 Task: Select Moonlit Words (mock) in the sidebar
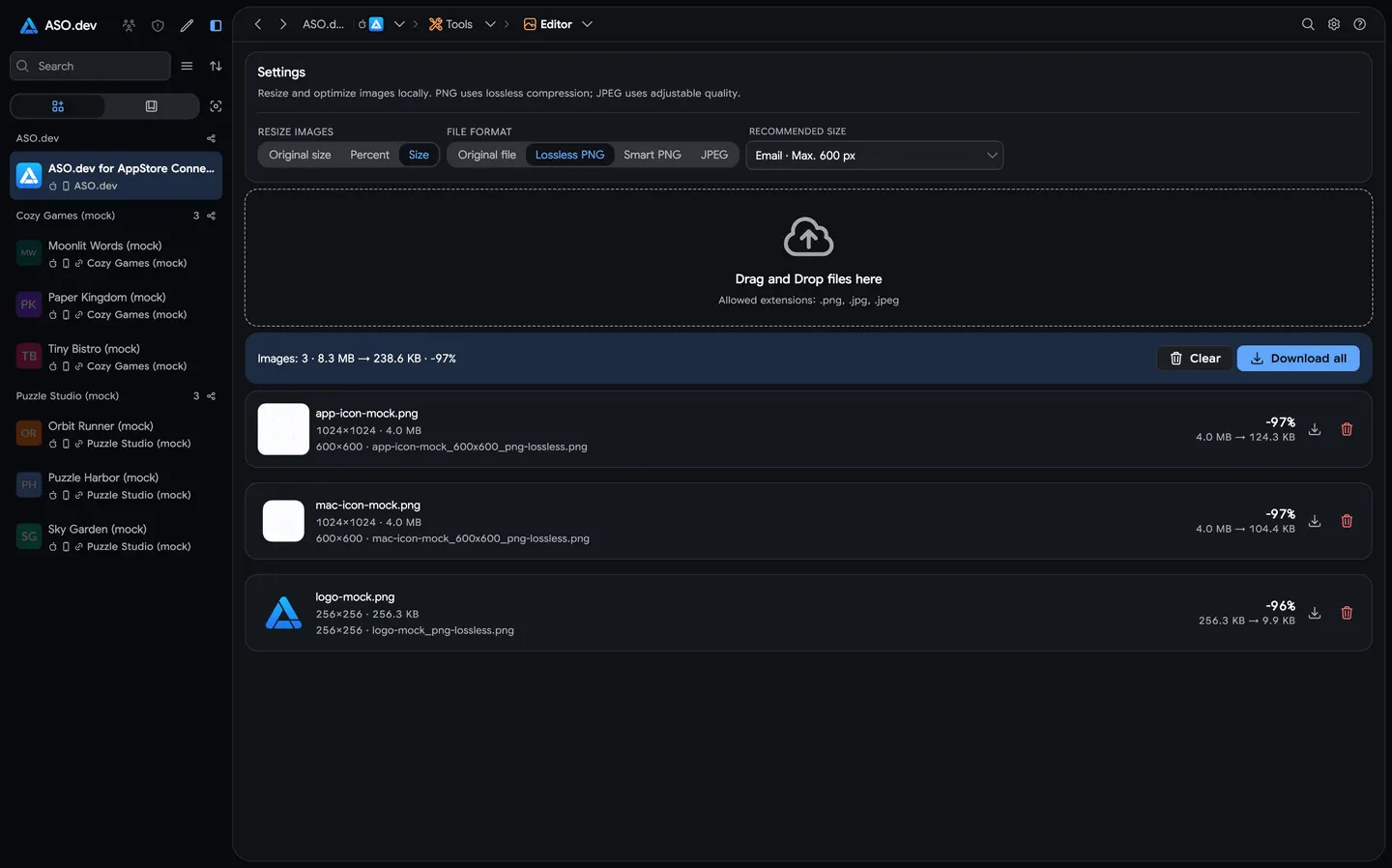coord(116,253)
